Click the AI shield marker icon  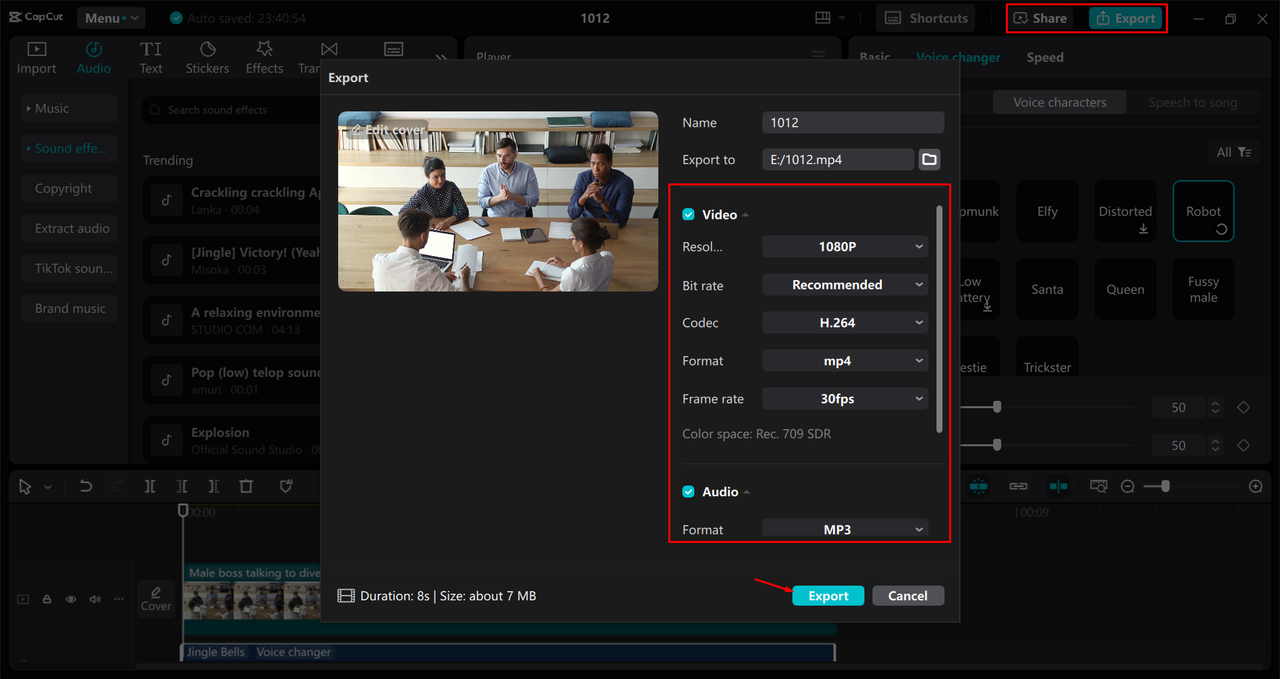[x=286, y=487]
